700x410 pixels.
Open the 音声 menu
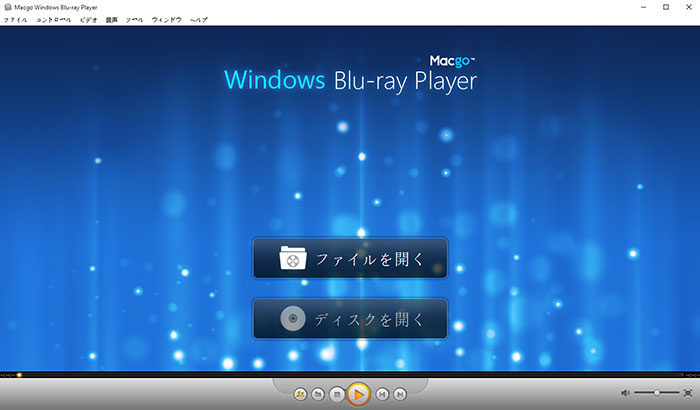(x=111, y=20)
